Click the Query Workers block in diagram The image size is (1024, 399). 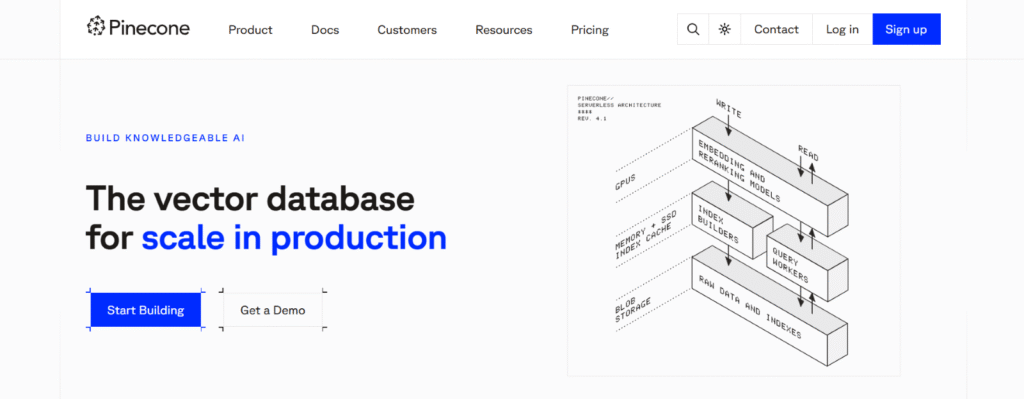click(807, 263)
